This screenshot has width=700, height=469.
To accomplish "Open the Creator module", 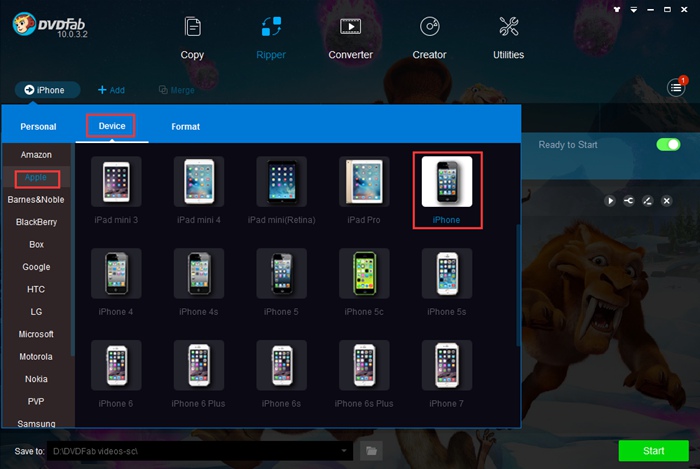I will pos(429,38).
